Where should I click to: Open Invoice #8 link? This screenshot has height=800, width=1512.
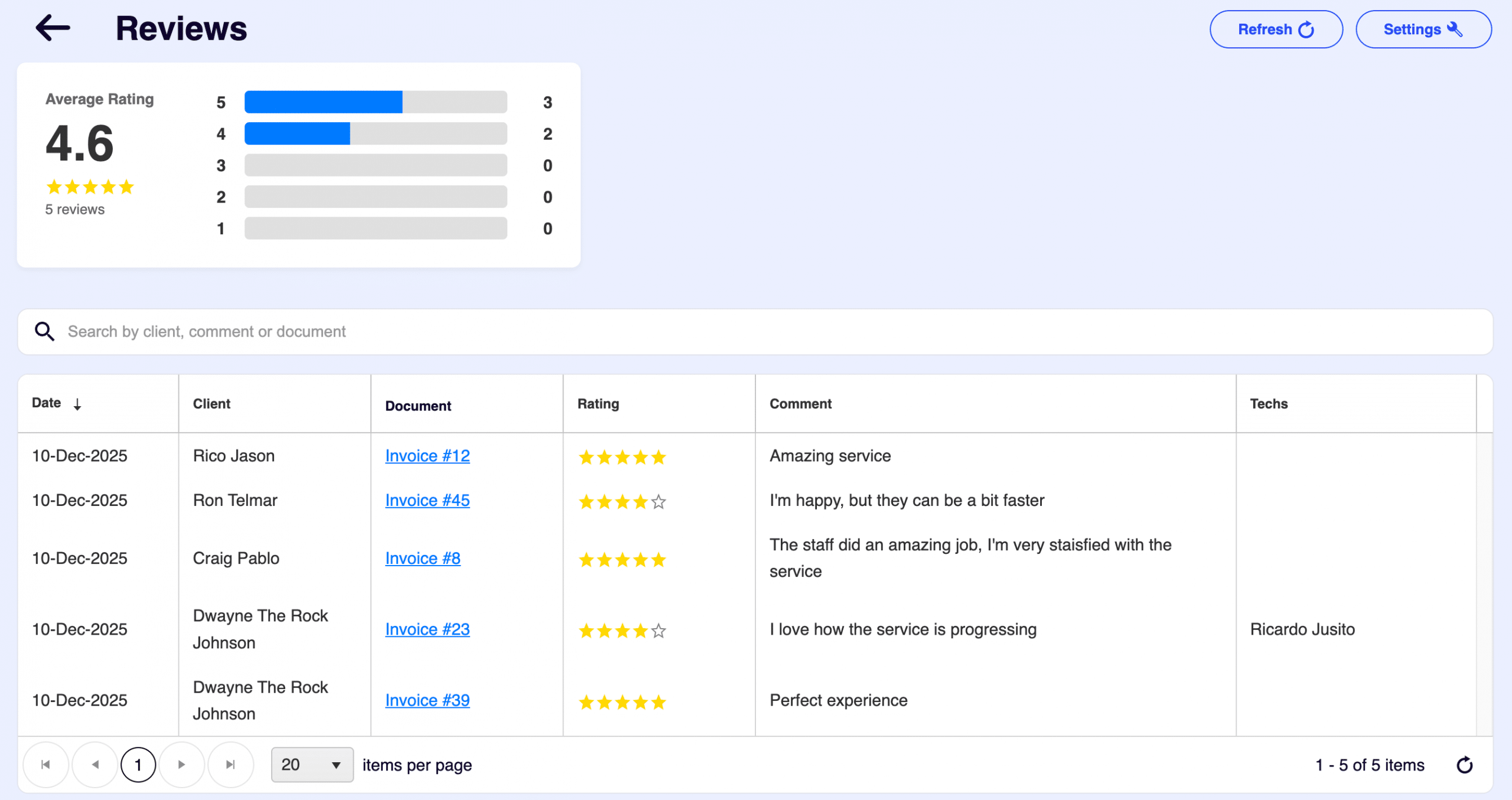422,559
